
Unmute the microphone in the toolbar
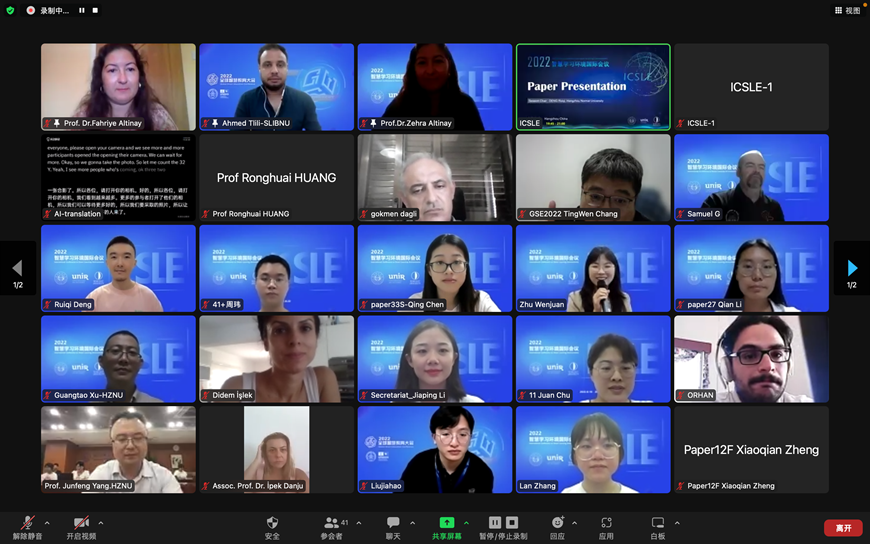28,524
